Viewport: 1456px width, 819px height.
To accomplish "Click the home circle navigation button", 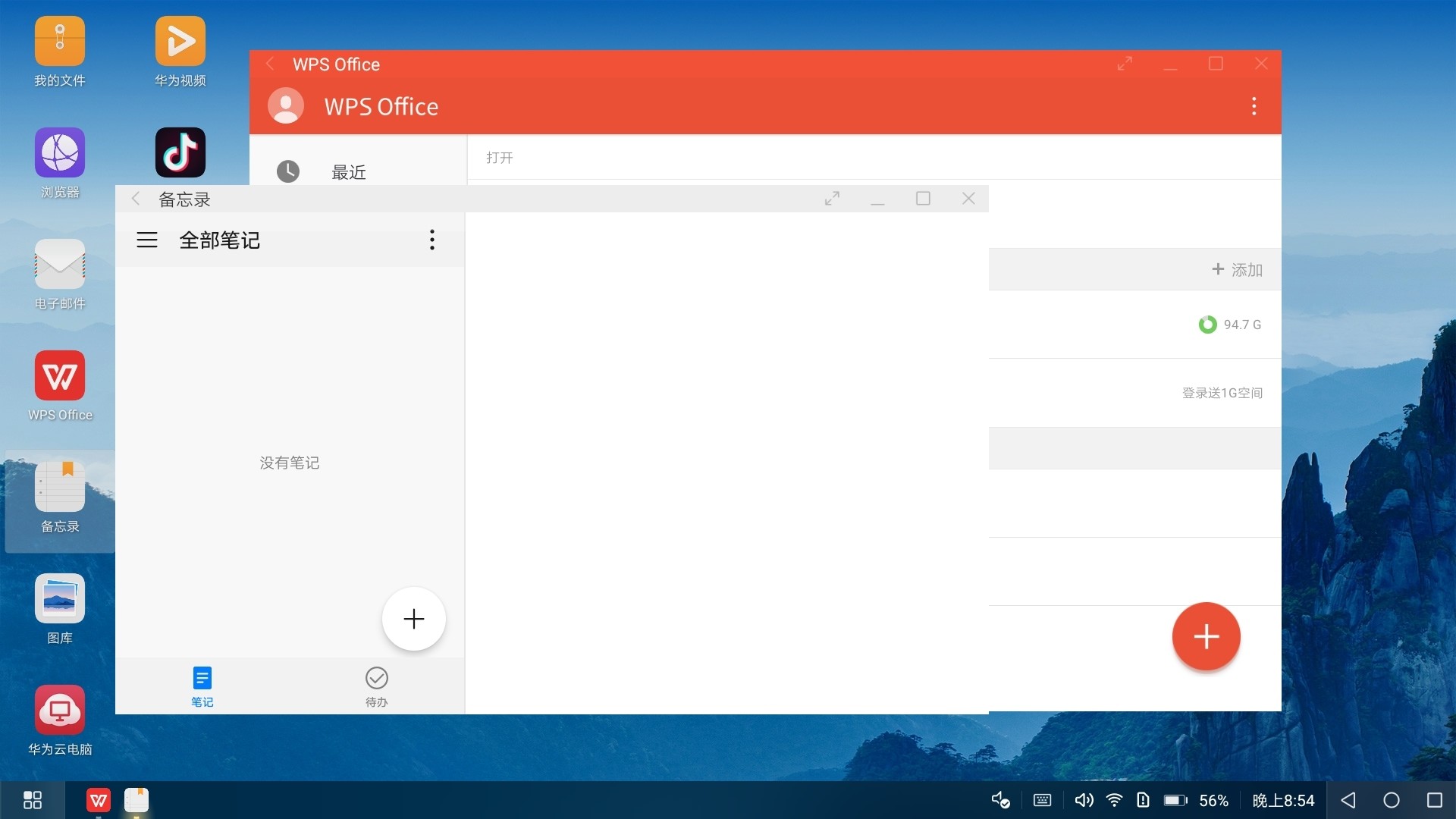I will pos(1392,800).
